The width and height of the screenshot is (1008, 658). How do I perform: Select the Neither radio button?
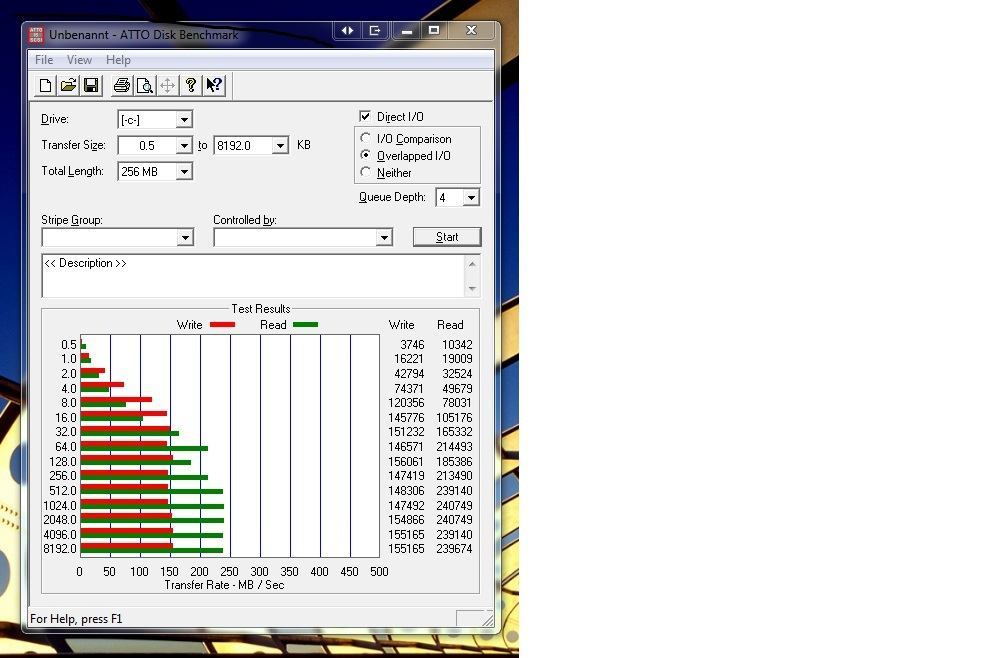(x=366, y=172)
